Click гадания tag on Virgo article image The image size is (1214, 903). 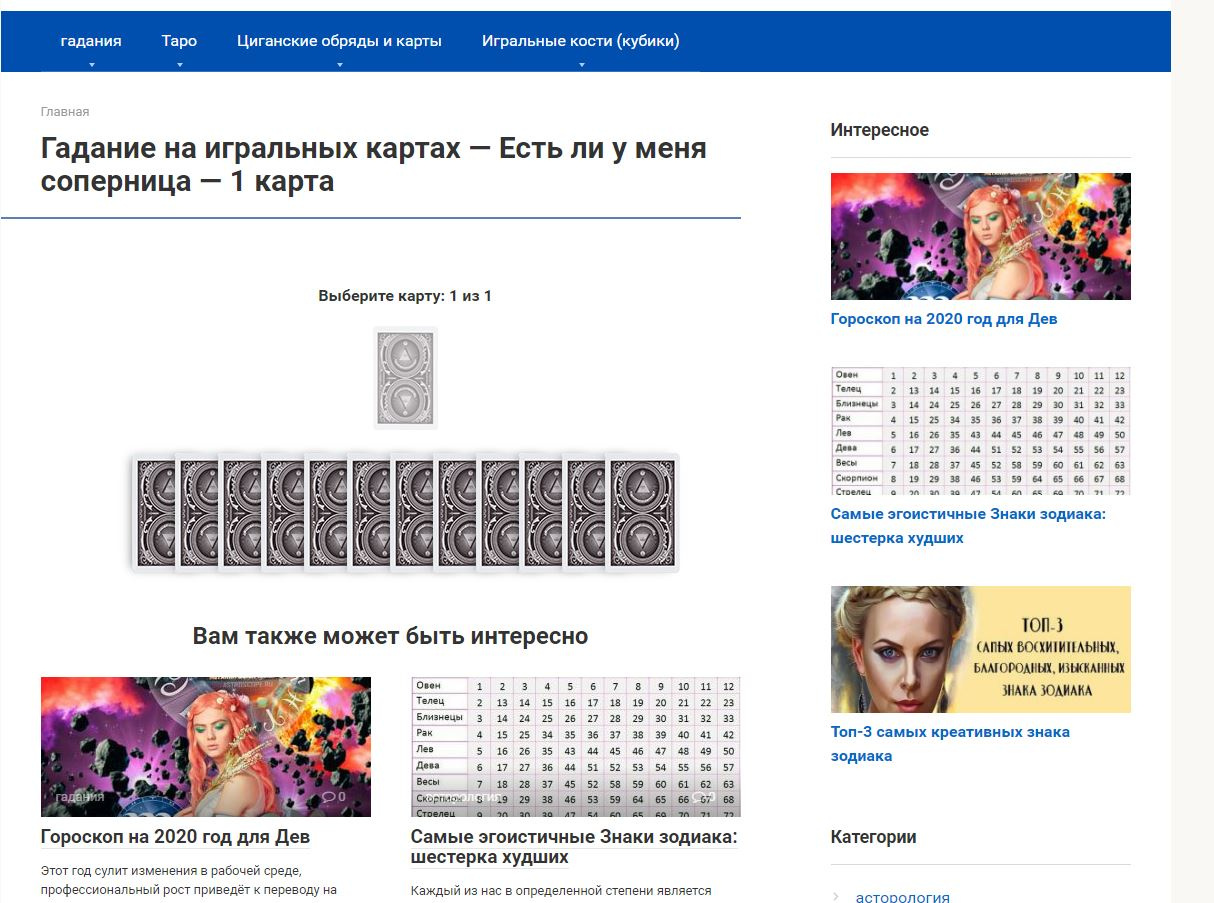point(80,797)
